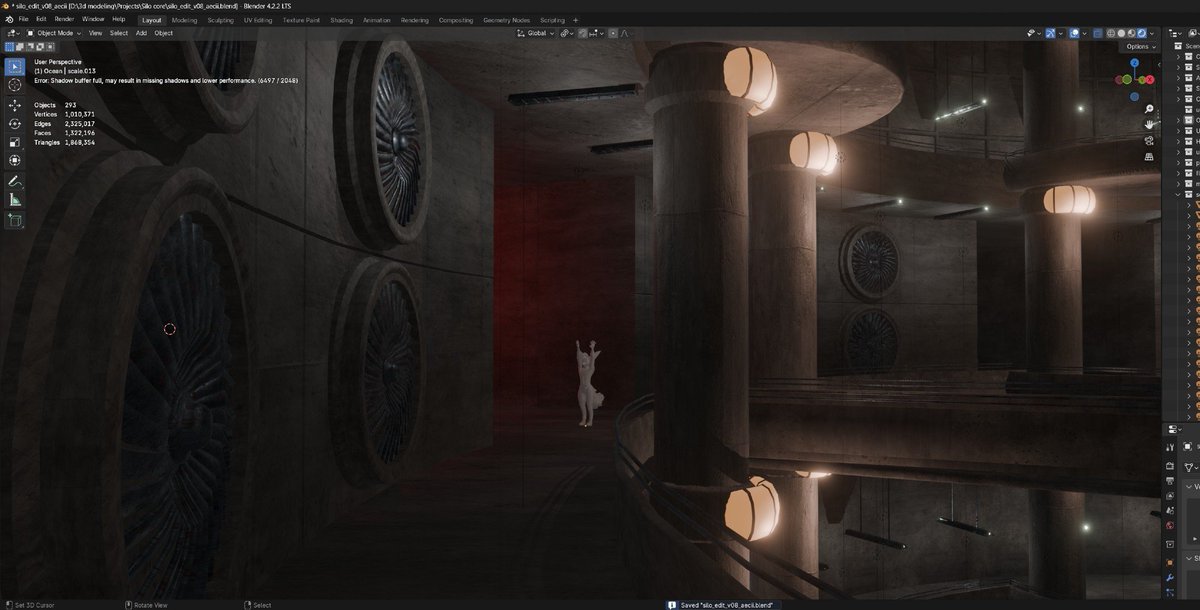Image resolution: width=1200 pixels, height=610 pixels.
Task: Switch to the Shading workspace tab
Action: 341,20
